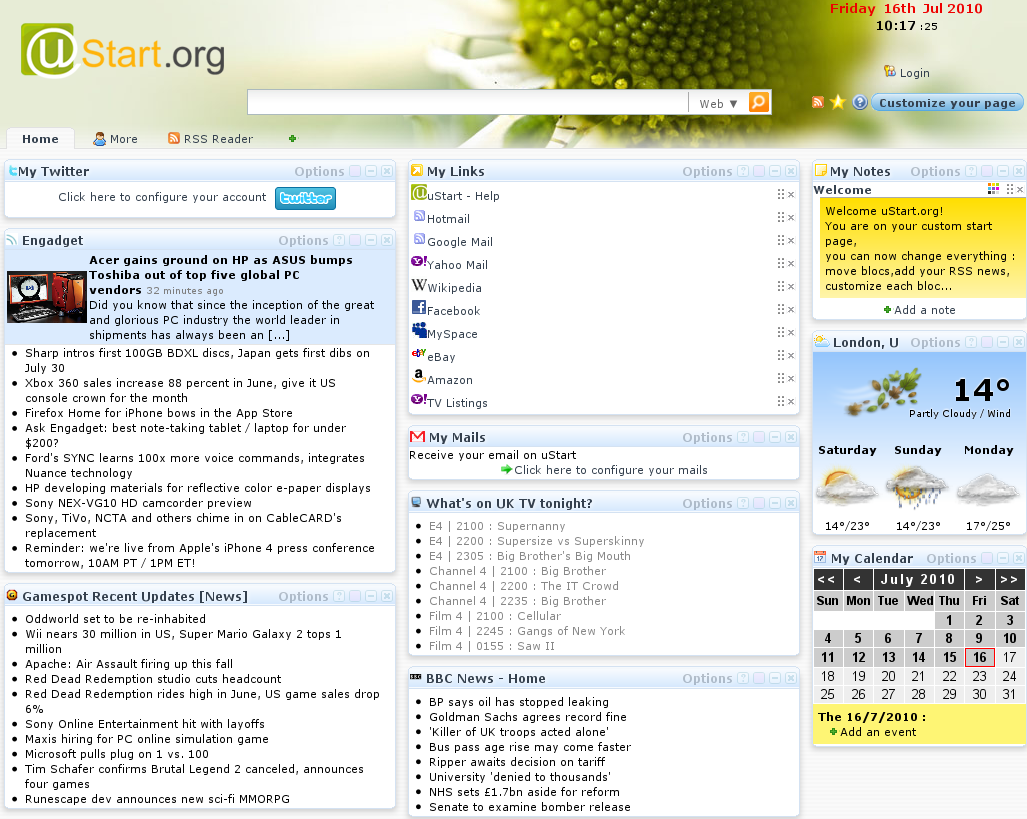Click the yellow star favorite icon

pos(838,102)
